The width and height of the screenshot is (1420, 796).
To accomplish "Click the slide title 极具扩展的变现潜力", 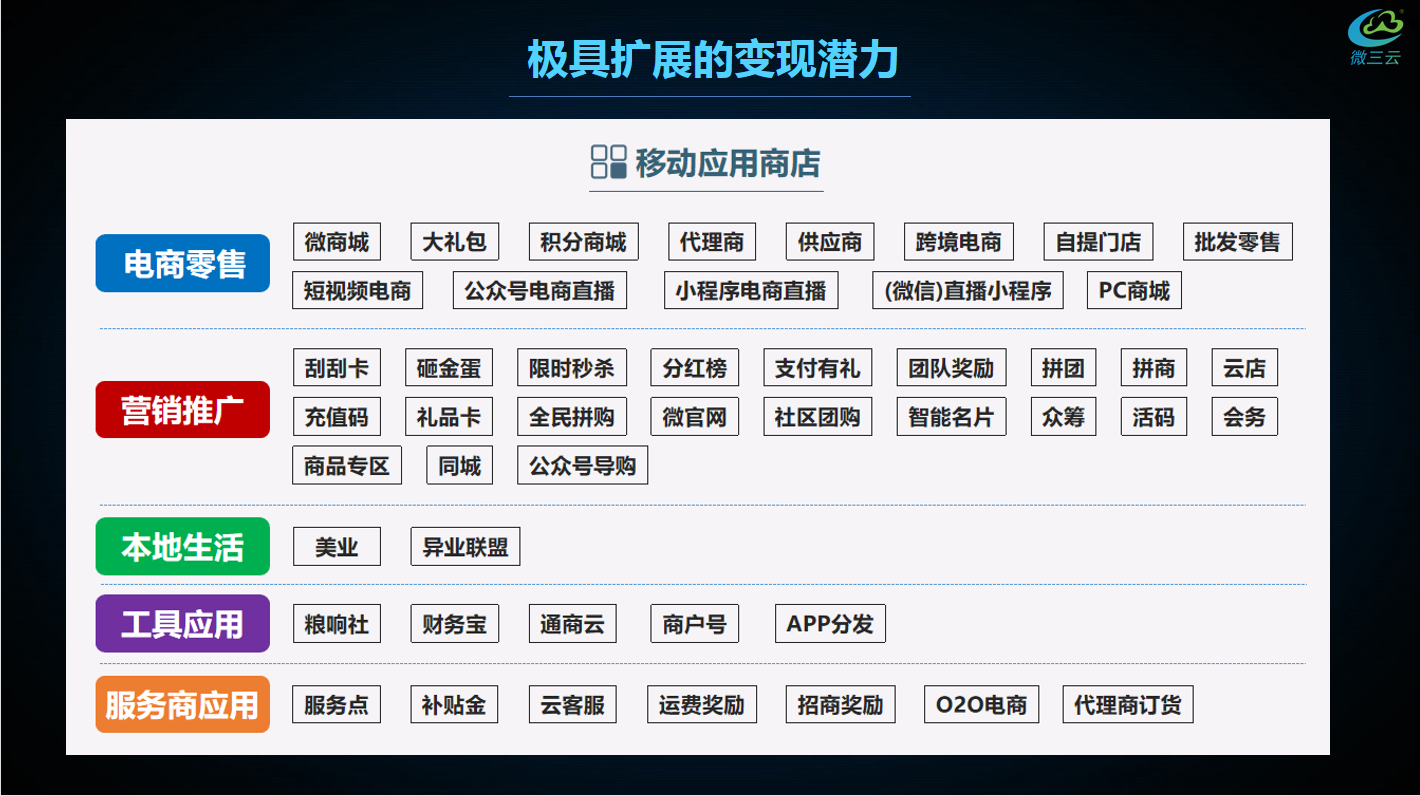I will [712, 59].
